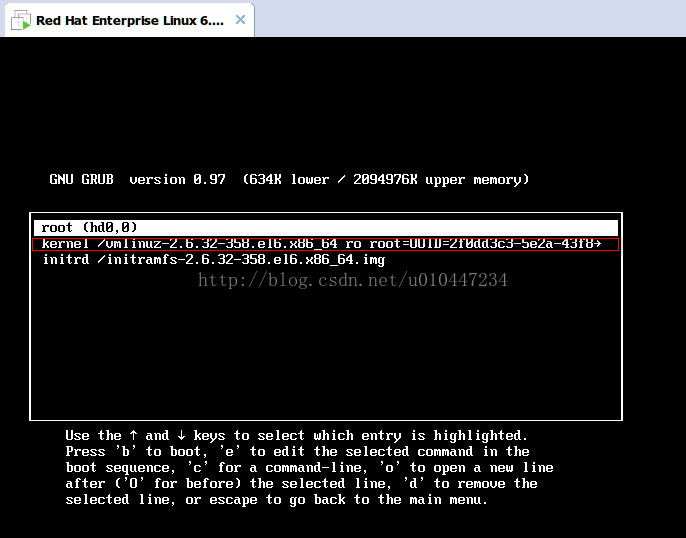686x538 pixels.
Task: Click the 'Use the ↑ and ↓ keys' help line
Action: coord(297,436)
